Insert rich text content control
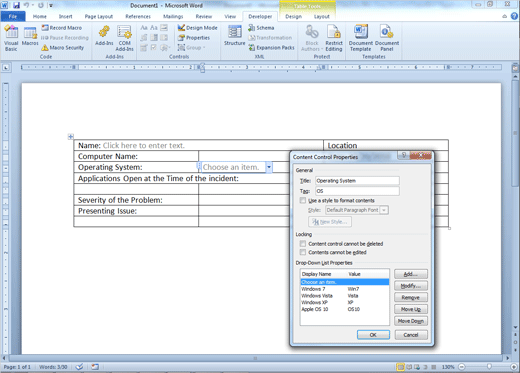This screenshot has width=520, height=373. tap(144, 28)
